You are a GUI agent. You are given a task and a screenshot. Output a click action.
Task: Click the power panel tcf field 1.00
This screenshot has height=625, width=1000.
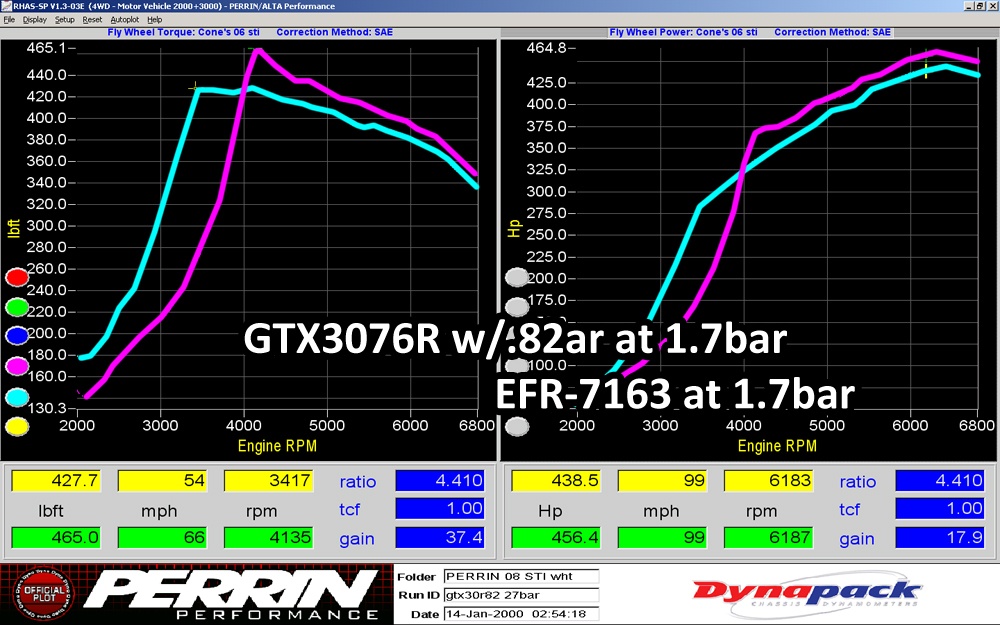[940, 508]
